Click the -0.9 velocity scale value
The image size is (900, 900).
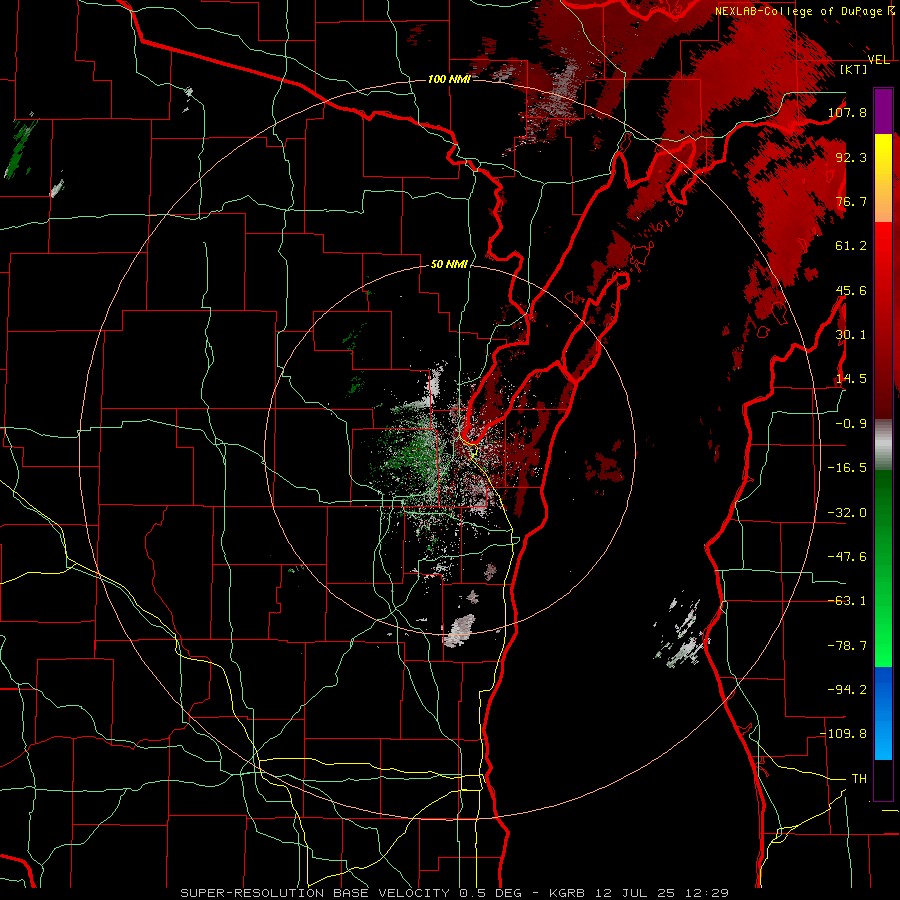(851, 424)
